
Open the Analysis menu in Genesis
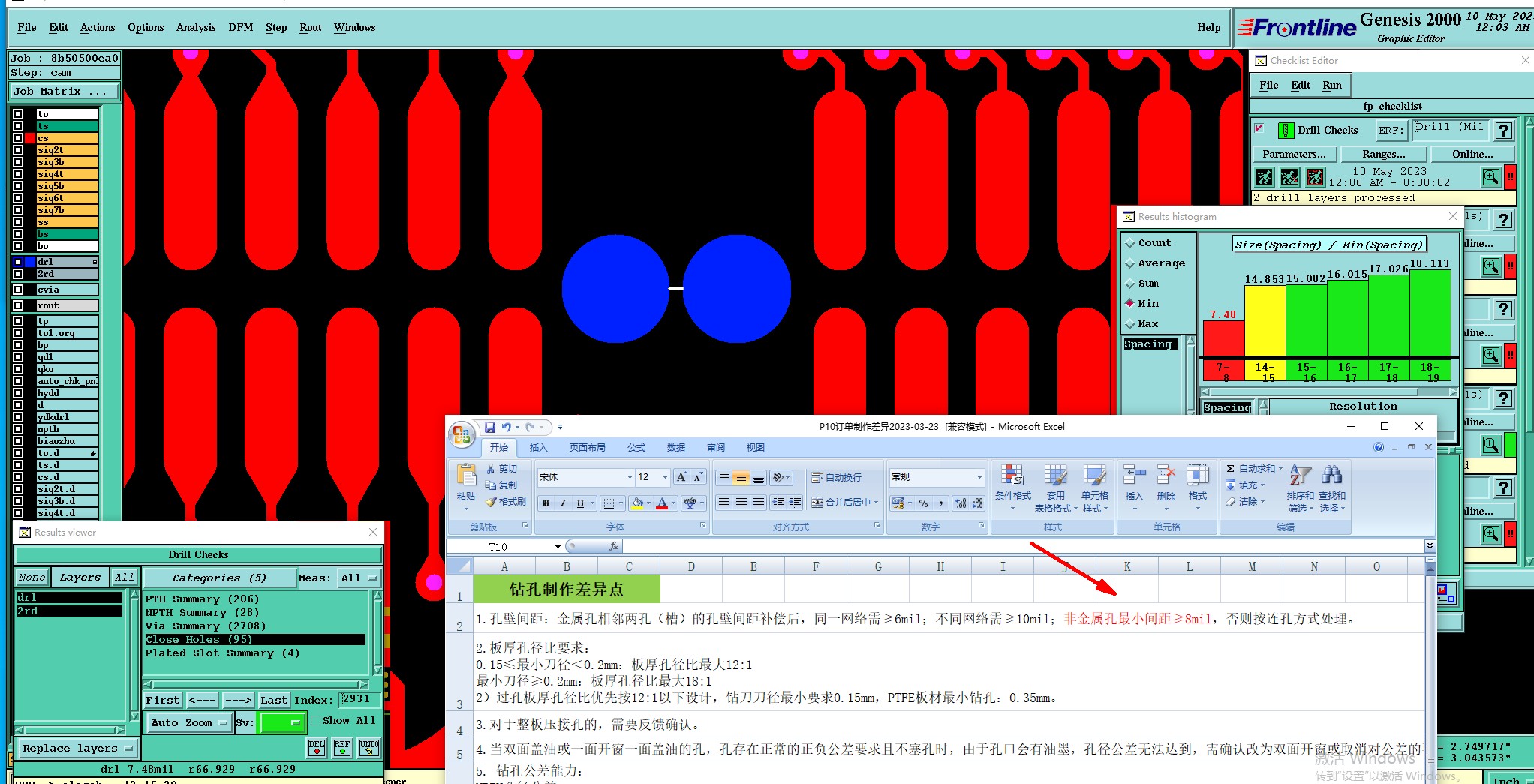(196, 28)
